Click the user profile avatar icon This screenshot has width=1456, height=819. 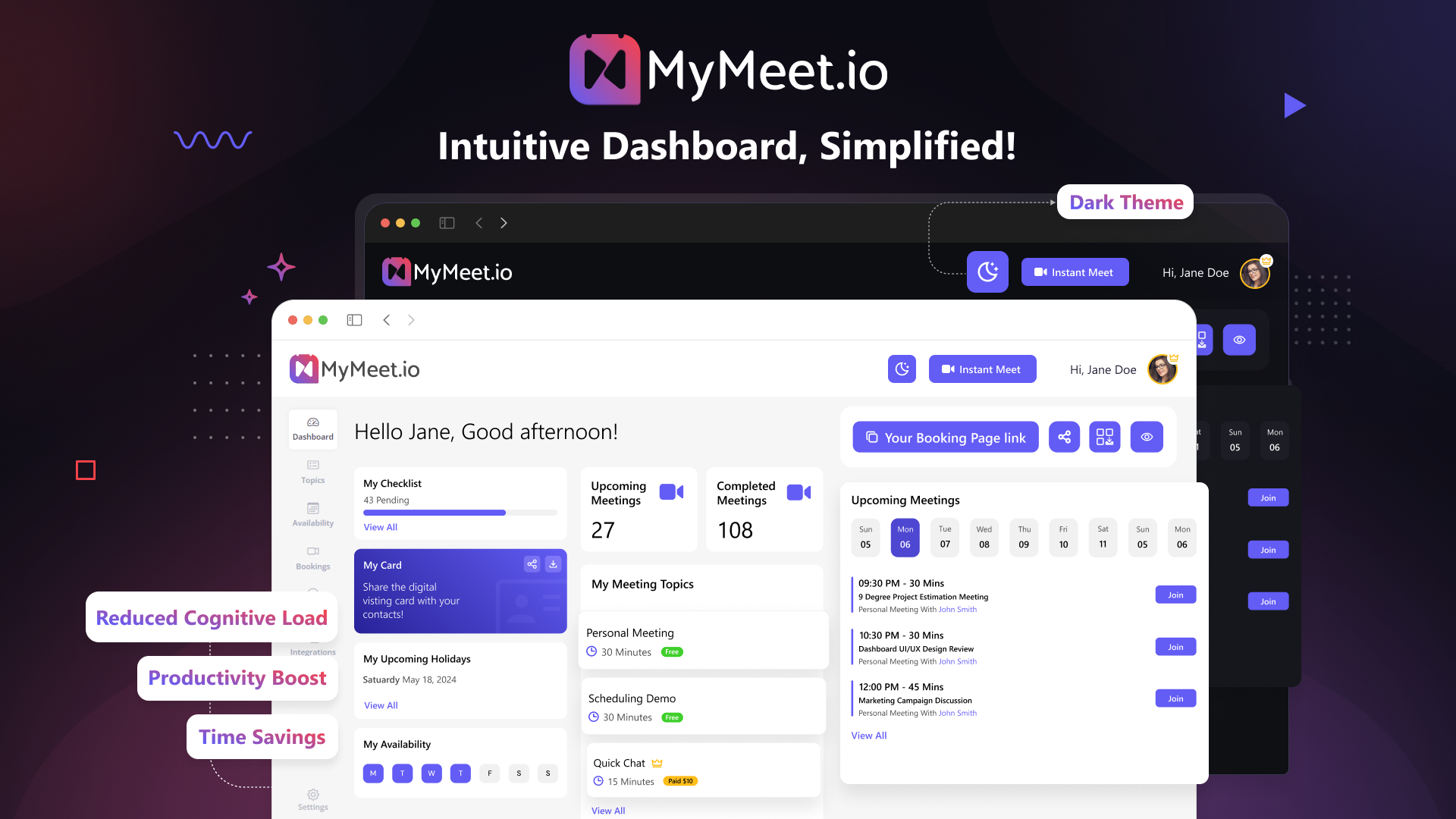1163,369
